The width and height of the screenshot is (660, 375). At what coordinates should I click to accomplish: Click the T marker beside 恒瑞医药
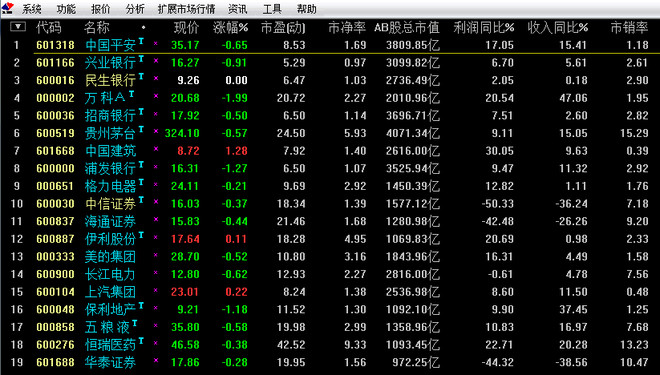coord(141,341)
